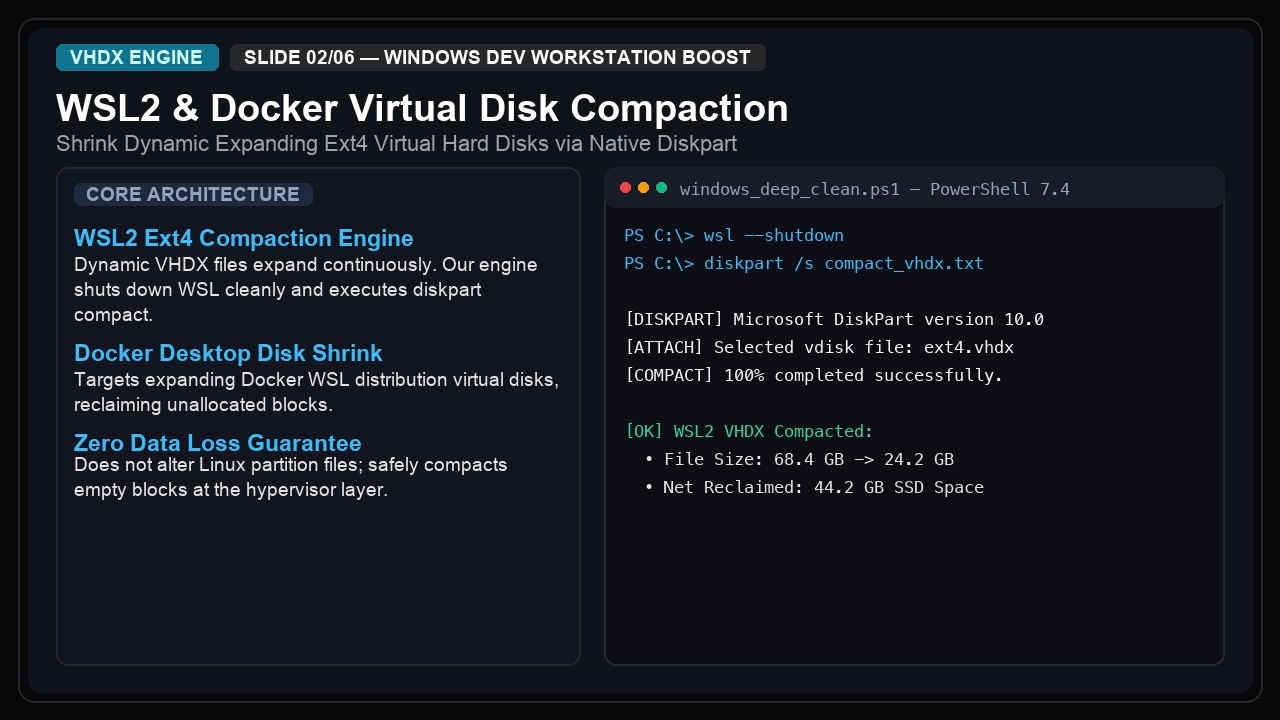Click the slide title WSL2 & Docker Virtual Disk Compaction
Screen dimensions: 1280x720
click(x=422, y=108)
